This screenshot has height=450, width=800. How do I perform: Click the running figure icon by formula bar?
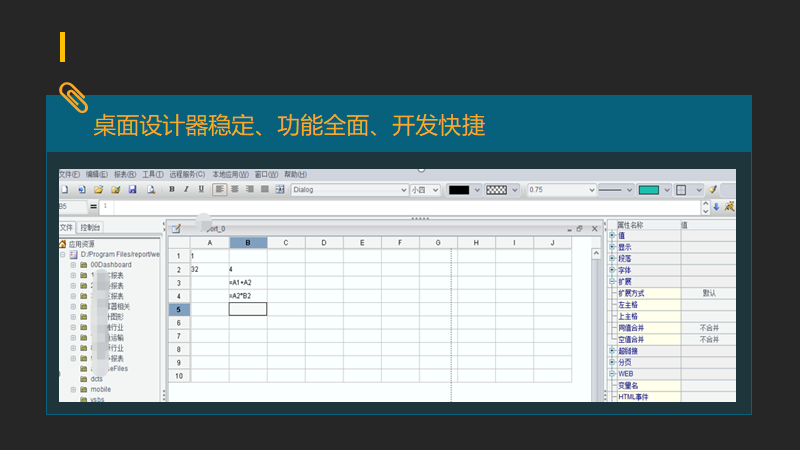click(730, 207)
